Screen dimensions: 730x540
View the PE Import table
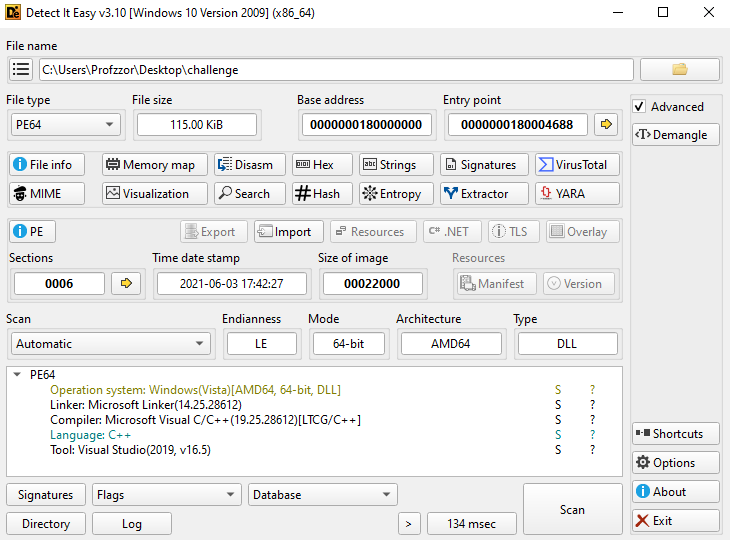tap(289, 232)
